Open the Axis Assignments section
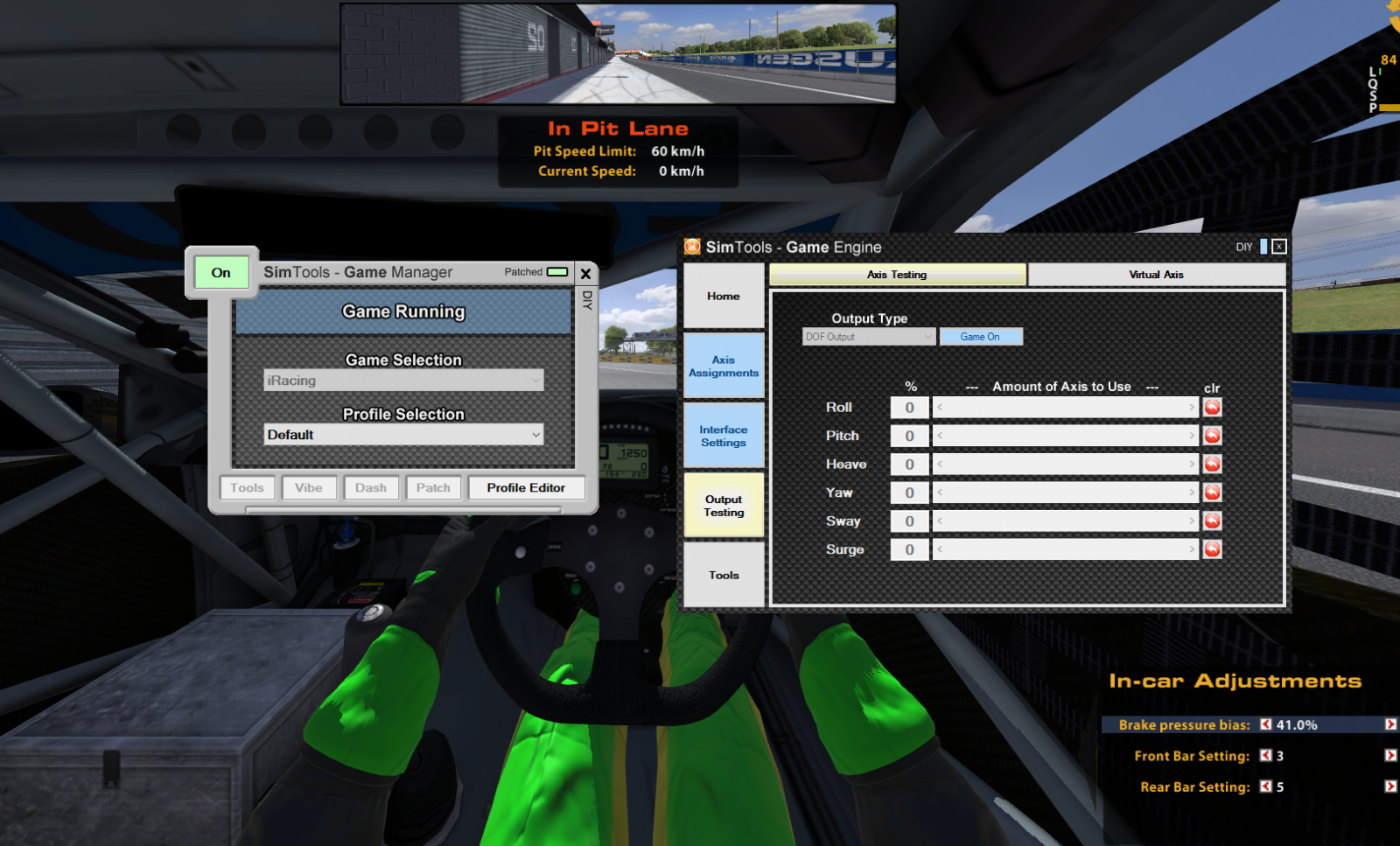 point(724,366)
